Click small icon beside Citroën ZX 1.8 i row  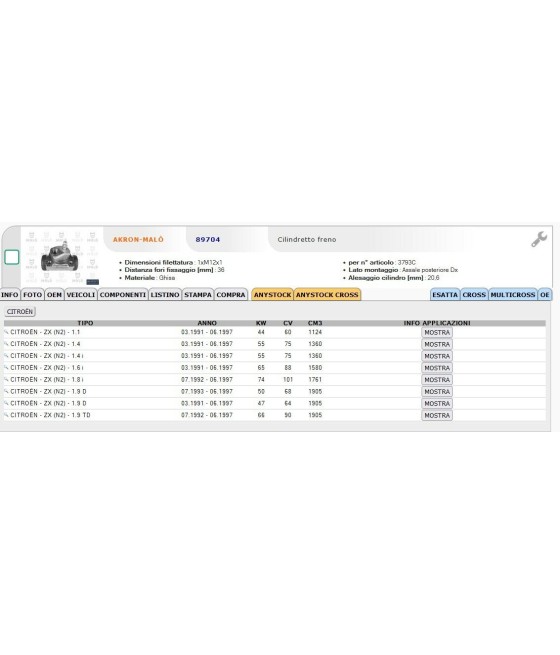click(6, 380)
